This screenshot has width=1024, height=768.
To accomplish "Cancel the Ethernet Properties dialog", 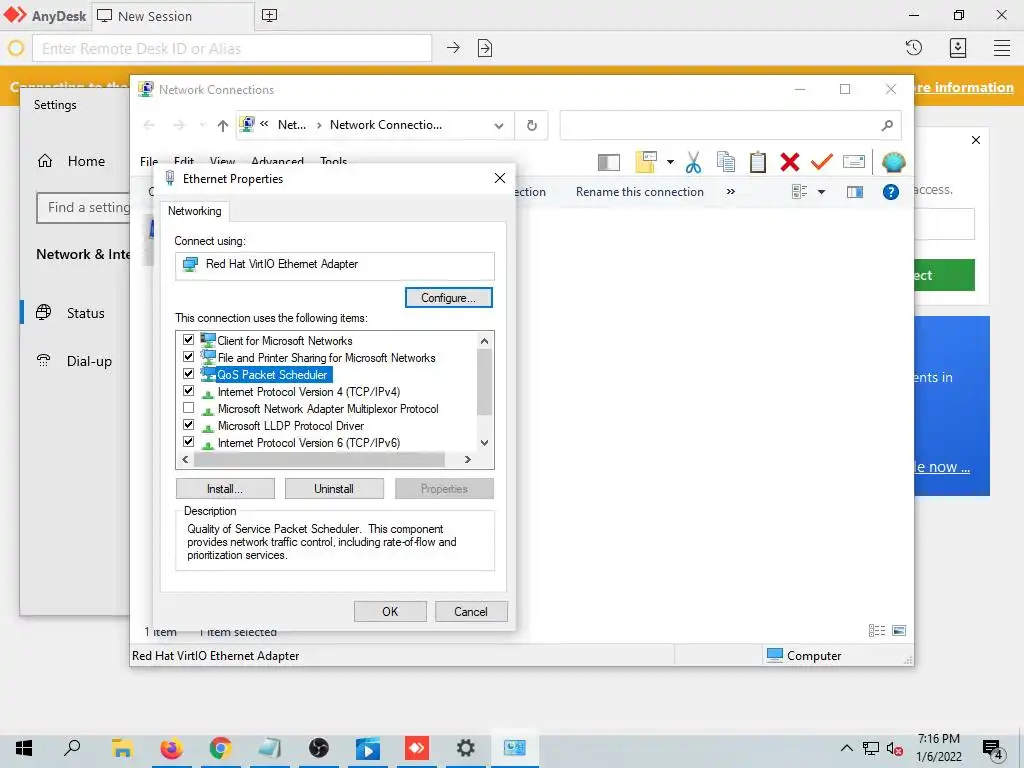I will pos(471,611).
